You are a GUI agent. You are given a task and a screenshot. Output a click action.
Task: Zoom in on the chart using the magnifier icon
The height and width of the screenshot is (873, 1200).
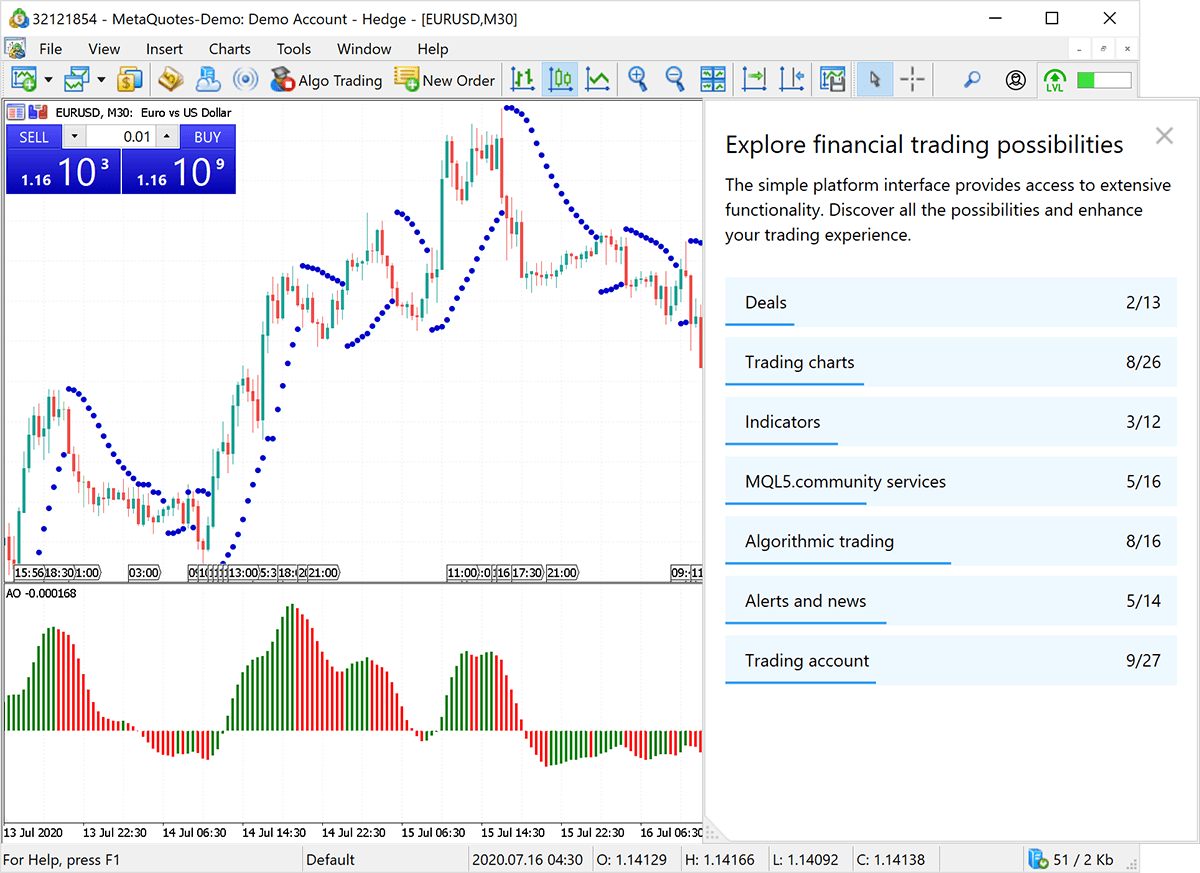(x=637, y=79)
